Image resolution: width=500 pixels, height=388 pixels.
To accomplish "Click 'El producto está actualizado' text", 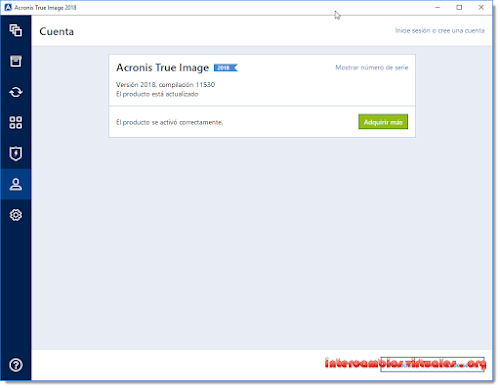I will [x=157, y=94].
